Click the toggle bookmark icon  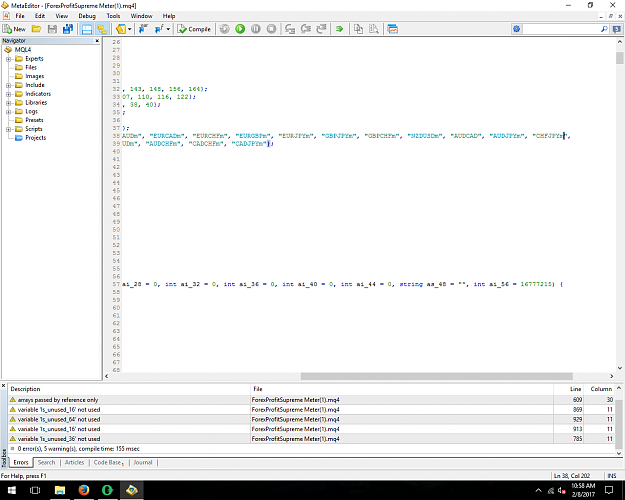tap(143, 29)
